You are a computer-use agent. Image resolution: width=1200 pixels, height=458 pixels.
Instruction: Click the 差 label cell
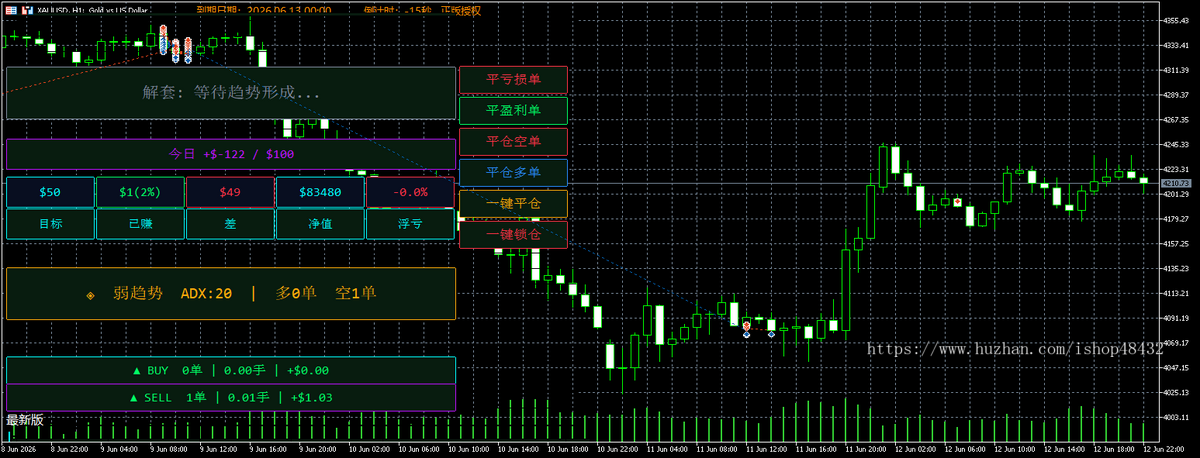click(230, 224)
